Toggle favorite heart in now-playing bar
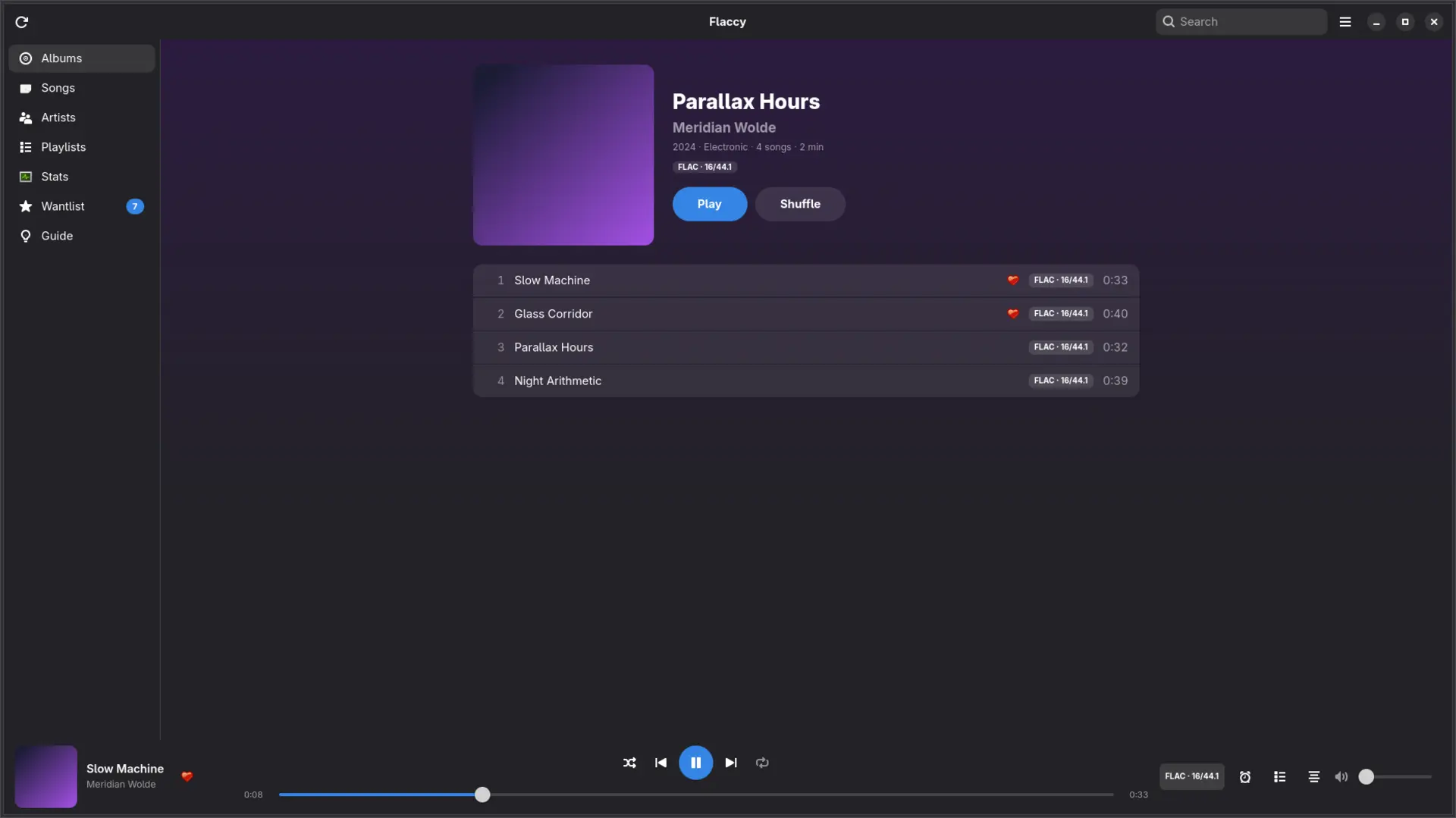Image resolution: width=1456 pixels, height=818 pixels. click(x=187, y=776)
